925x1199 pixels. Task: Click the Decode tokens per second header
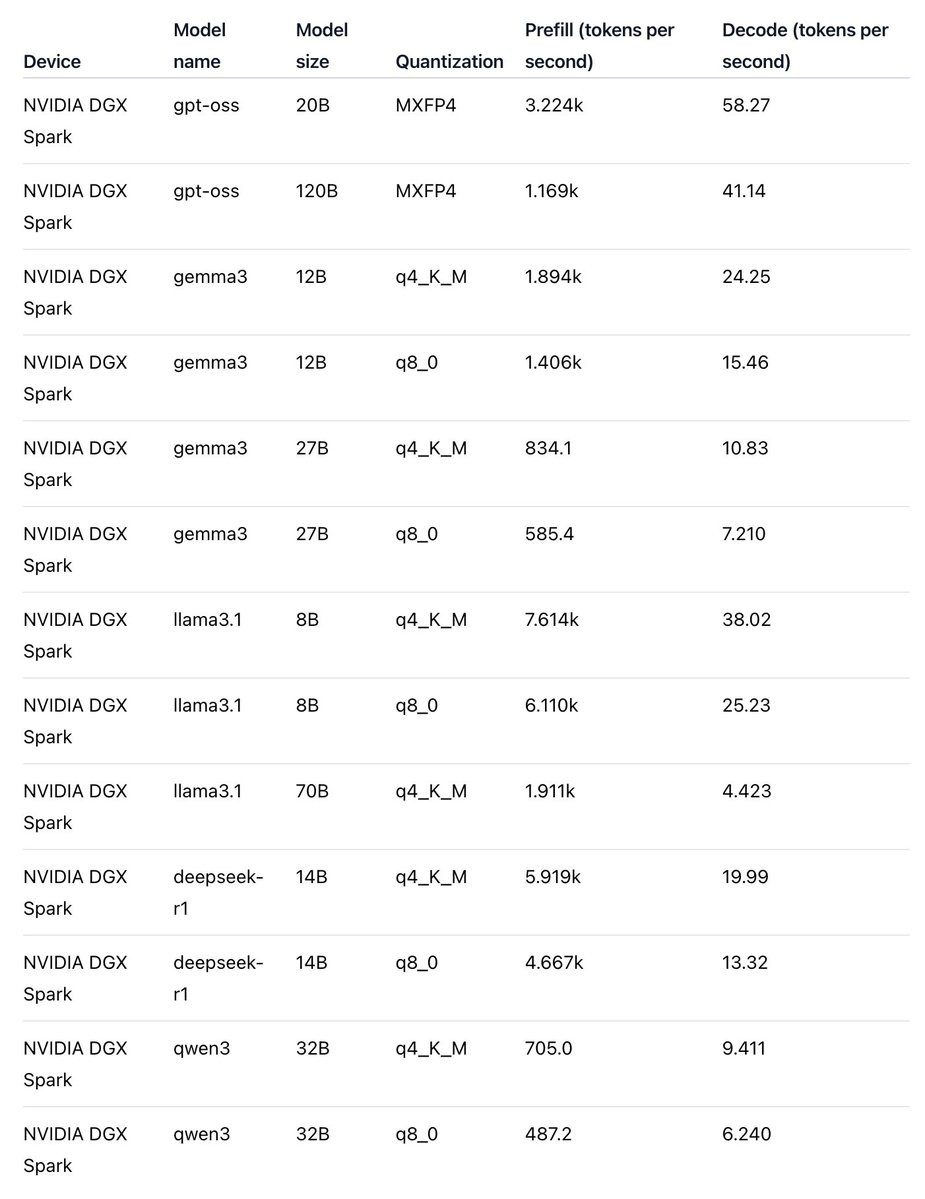(805, 46)
